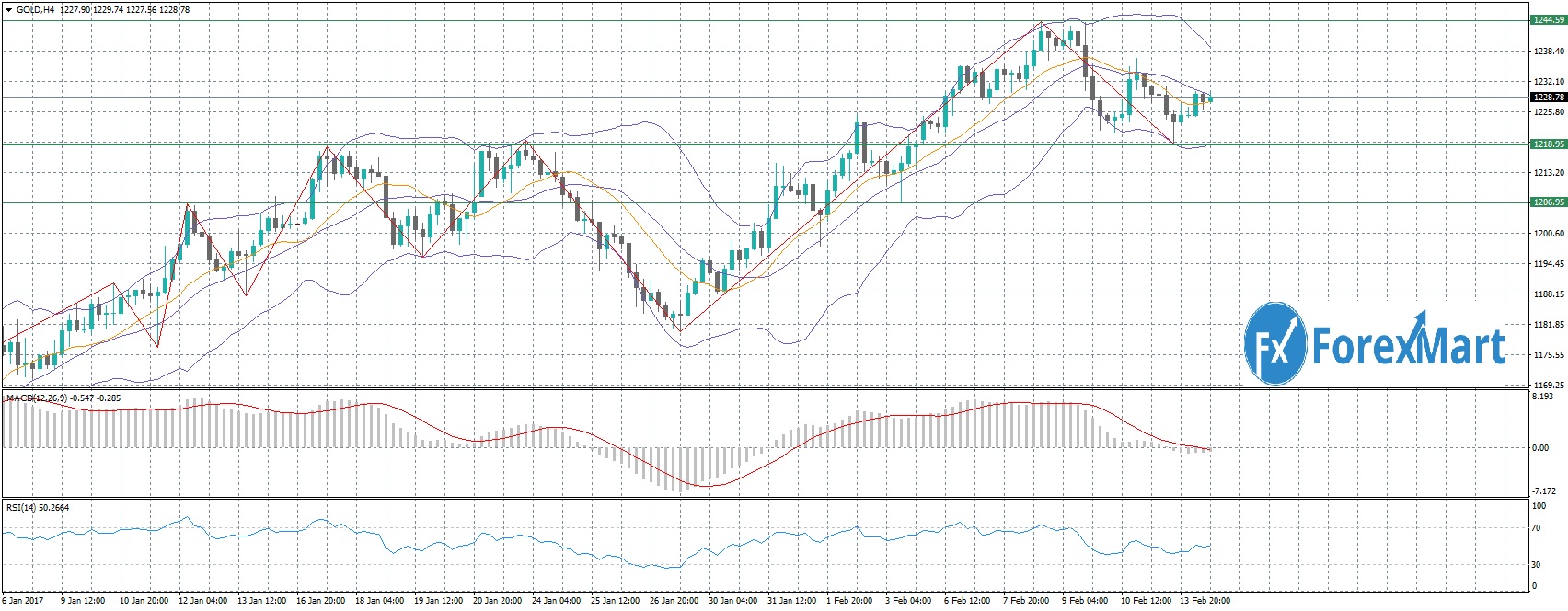Select the current price tag 1228.78
The width and height of the screenshot is (1568, 611).
click(x=1548, y=97)
